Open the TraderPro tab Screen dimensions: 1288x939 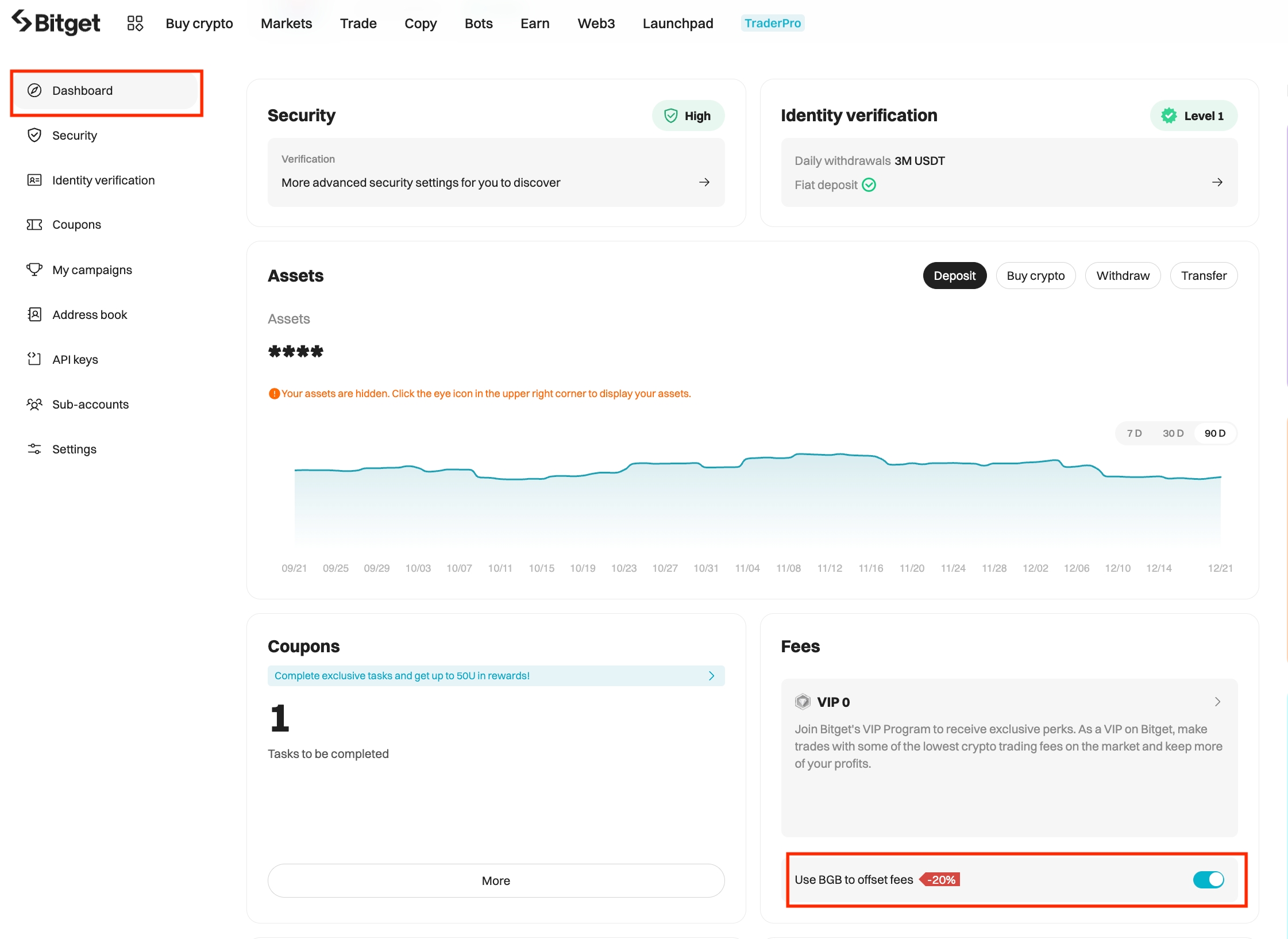click(x=772, y=23)
